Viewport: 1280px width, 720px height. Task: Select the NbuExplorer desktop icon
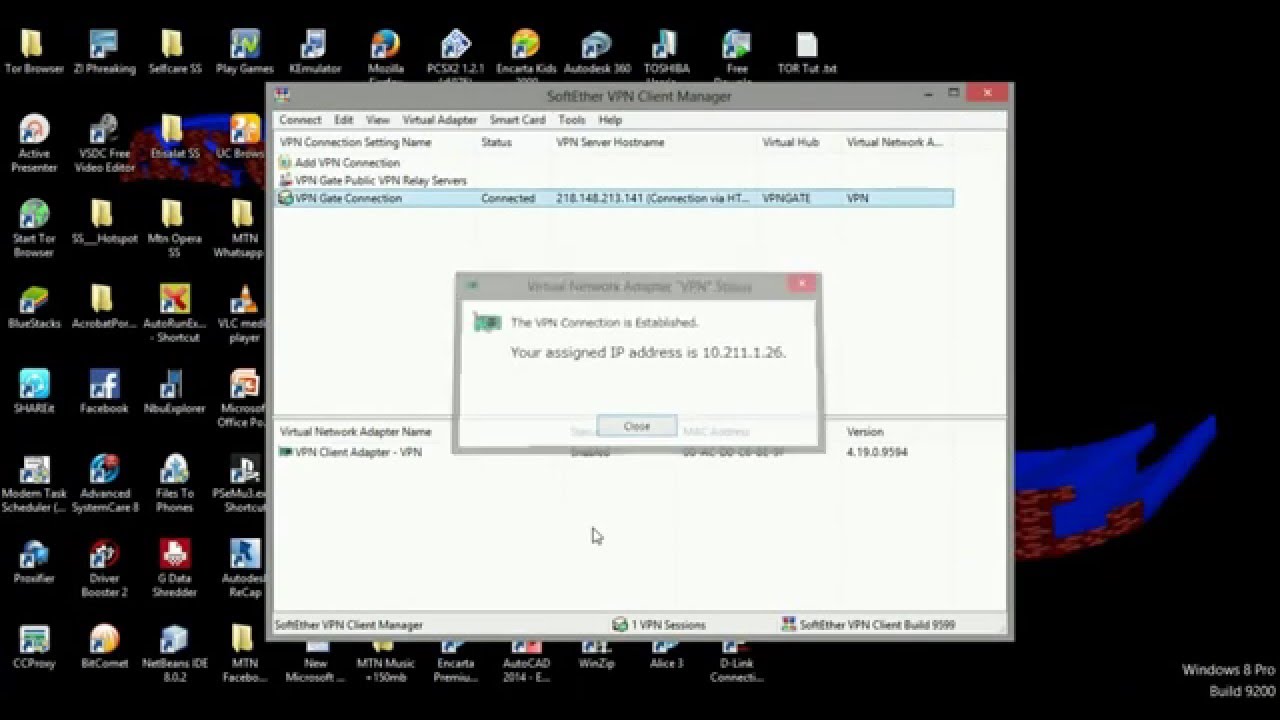point(174,393)
